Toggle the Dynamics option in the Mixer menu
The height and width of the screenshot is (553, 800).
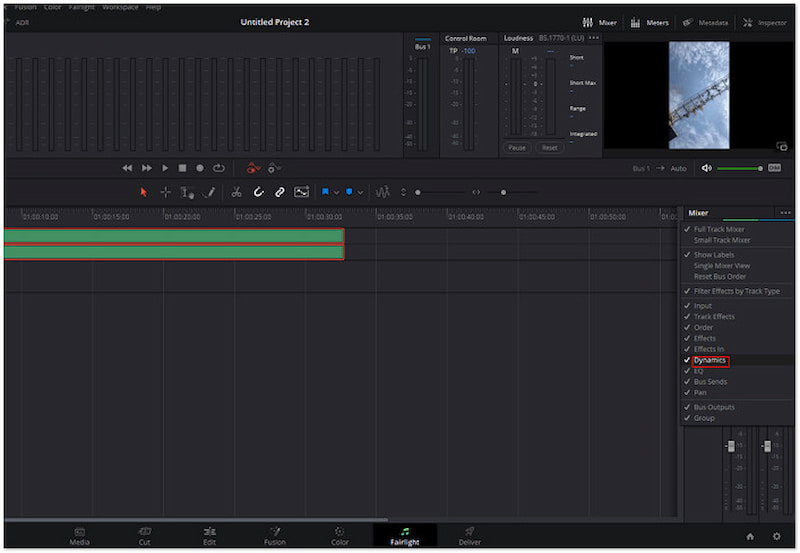(x=710, y=360)
